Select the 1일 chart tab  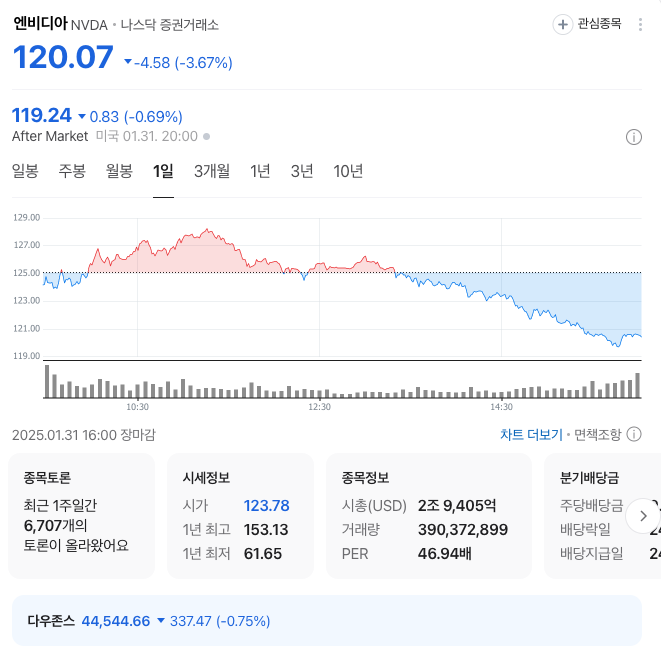pyautogui.click(x=163, y=171)
